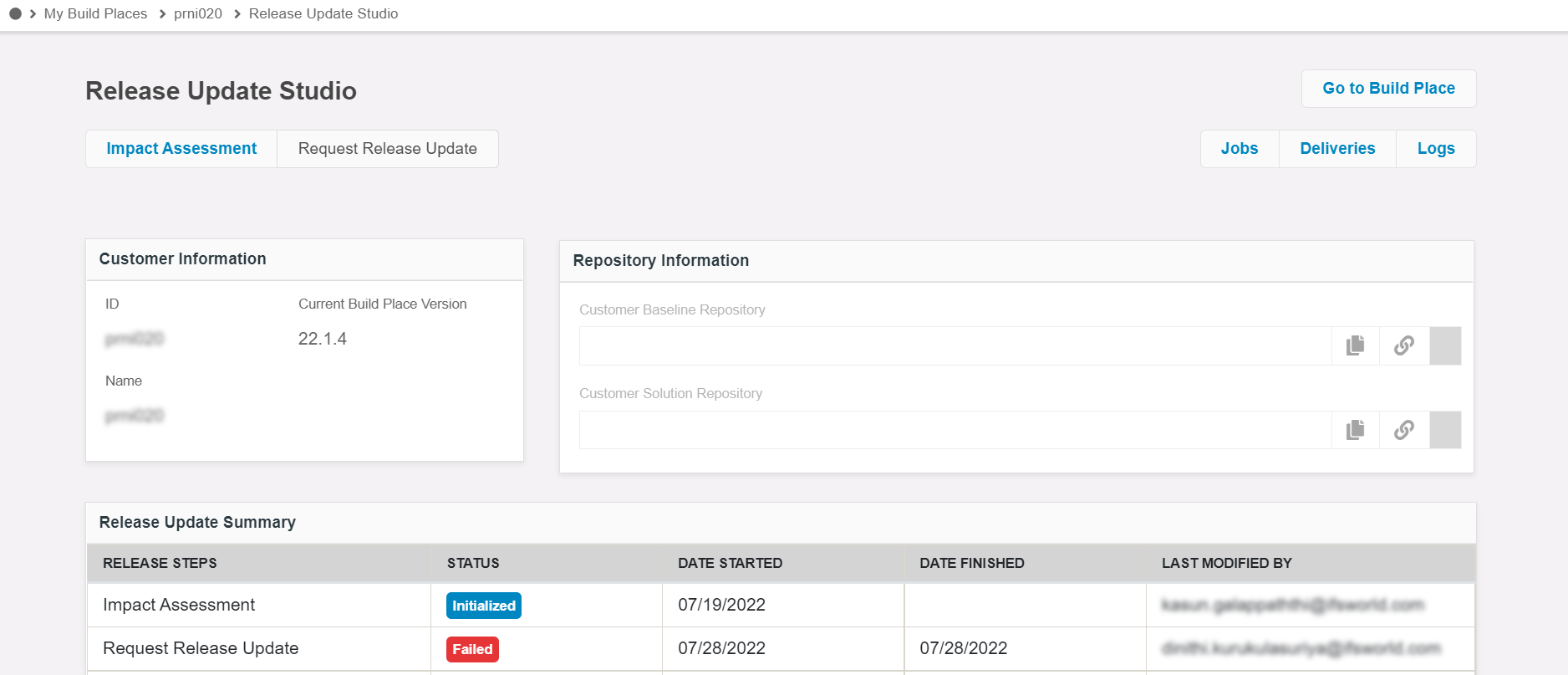Copy the Customer Solution Repository URL

(x=1355, y=430)
